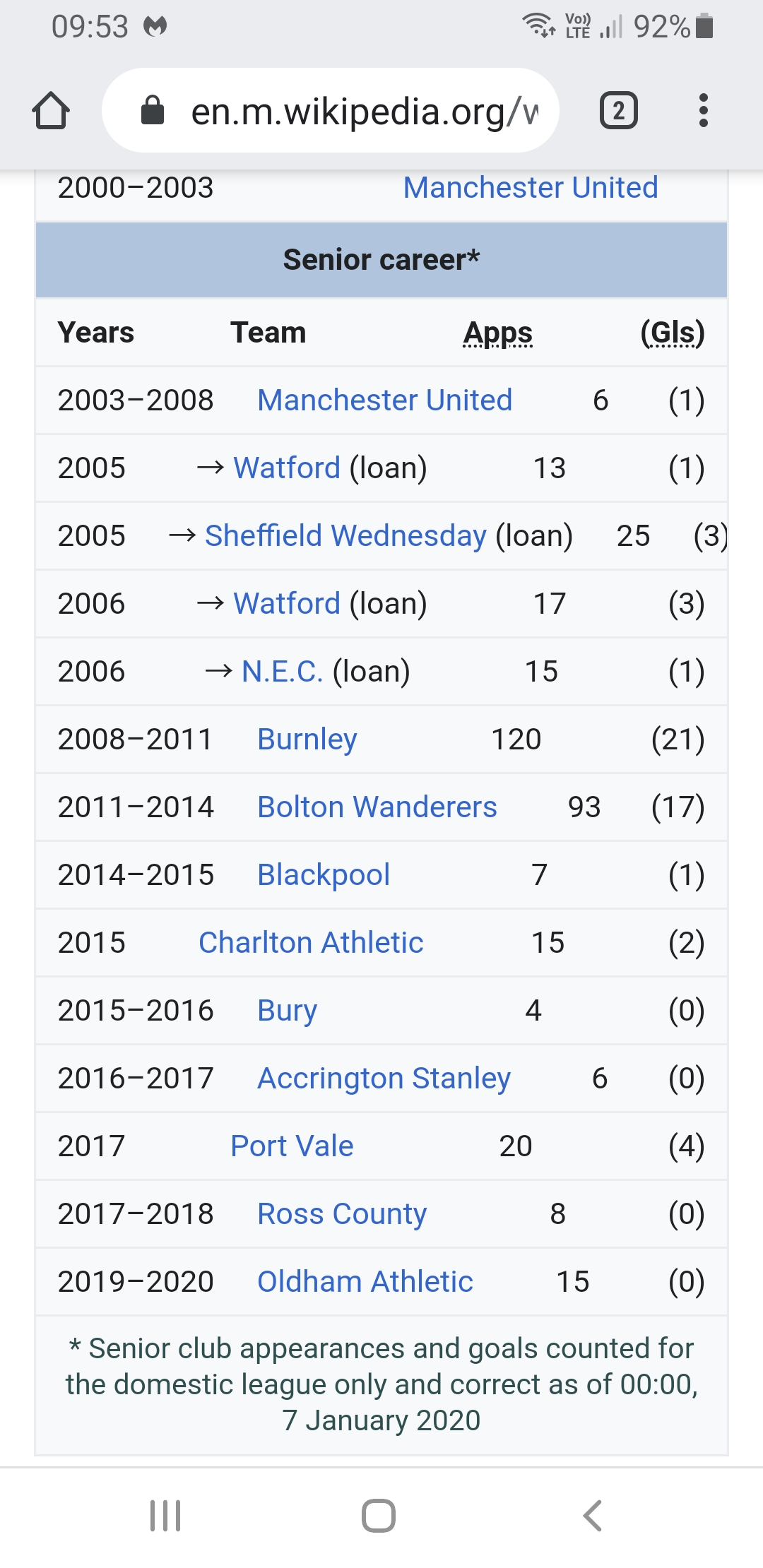The height and width of the screenshot is (1568, 763).
Task: Open the three-dot browser menu
Action: (x=703, y=111)
